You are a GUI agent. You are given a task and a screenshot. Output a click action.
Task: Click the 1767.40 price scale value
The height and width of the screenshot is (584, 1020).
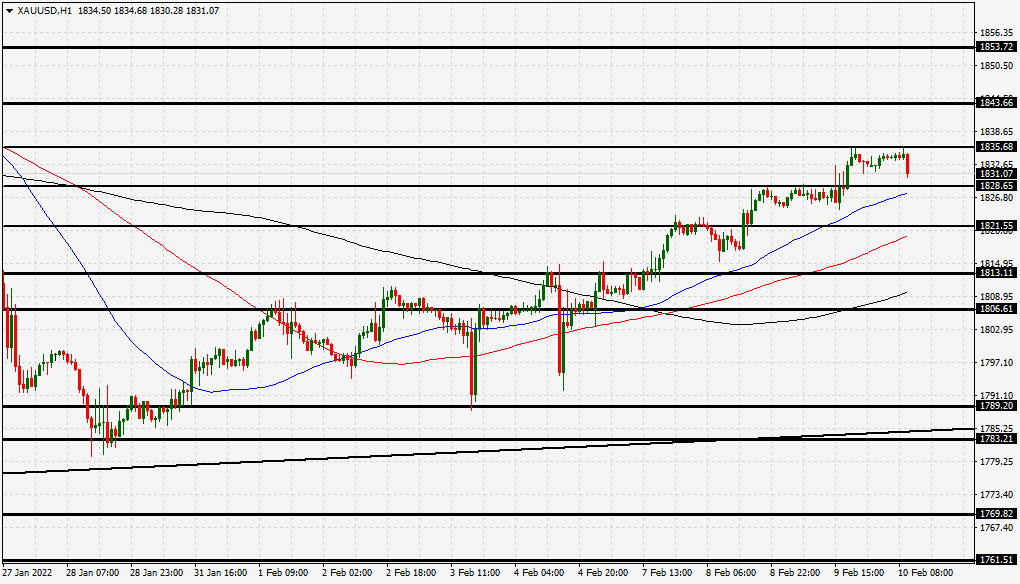[x=997, y=527]
